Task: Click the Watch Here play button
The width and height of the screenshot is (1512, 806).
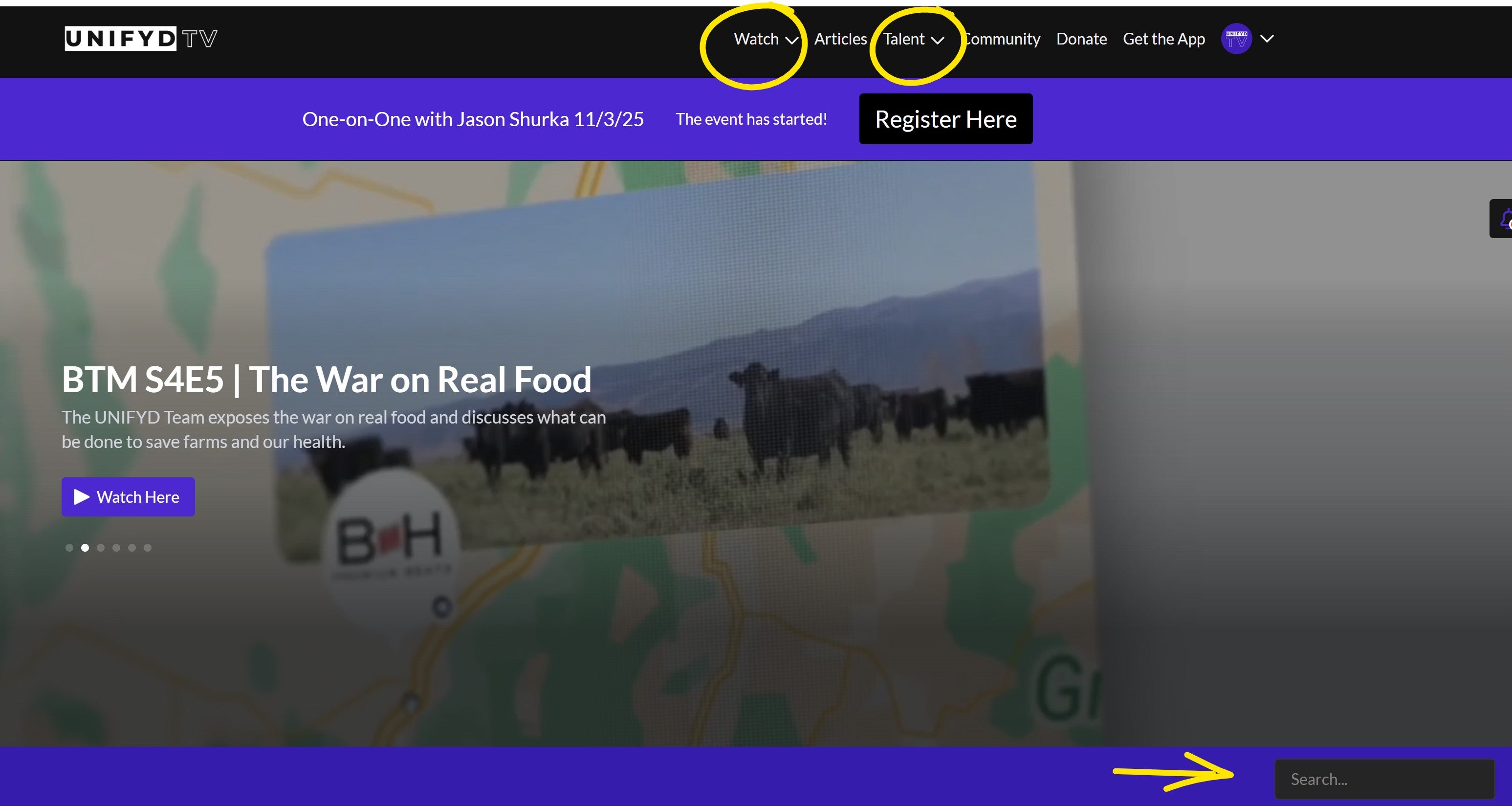Action: [x=128, y=496]
